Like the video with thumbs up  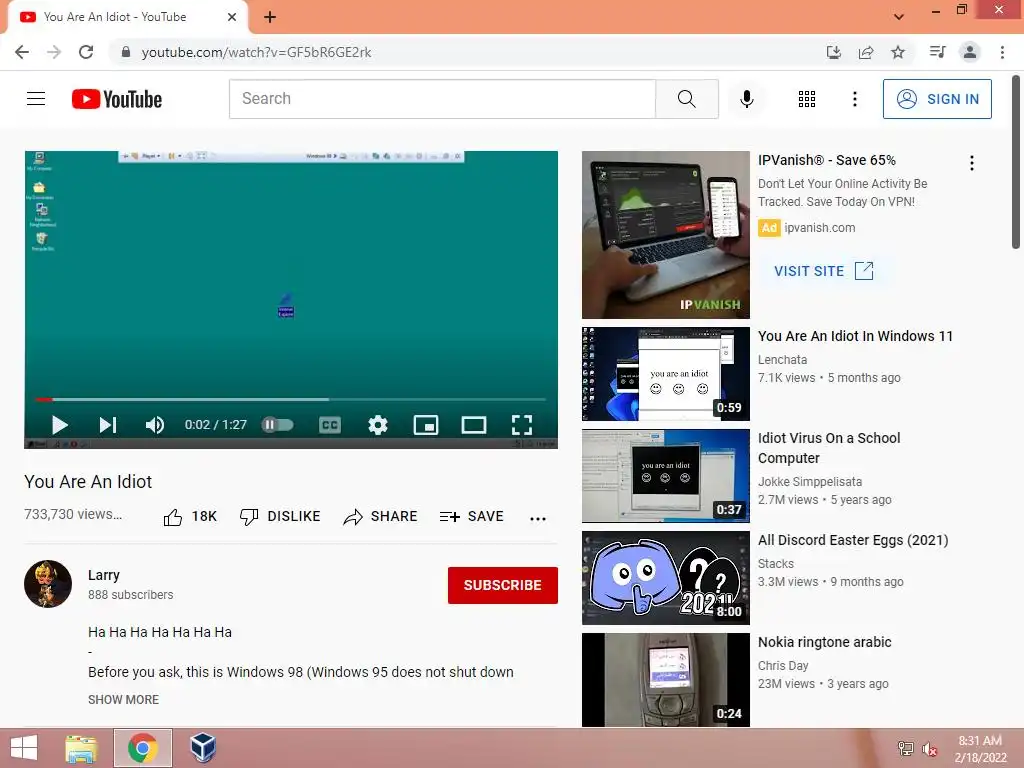point(190,517)
